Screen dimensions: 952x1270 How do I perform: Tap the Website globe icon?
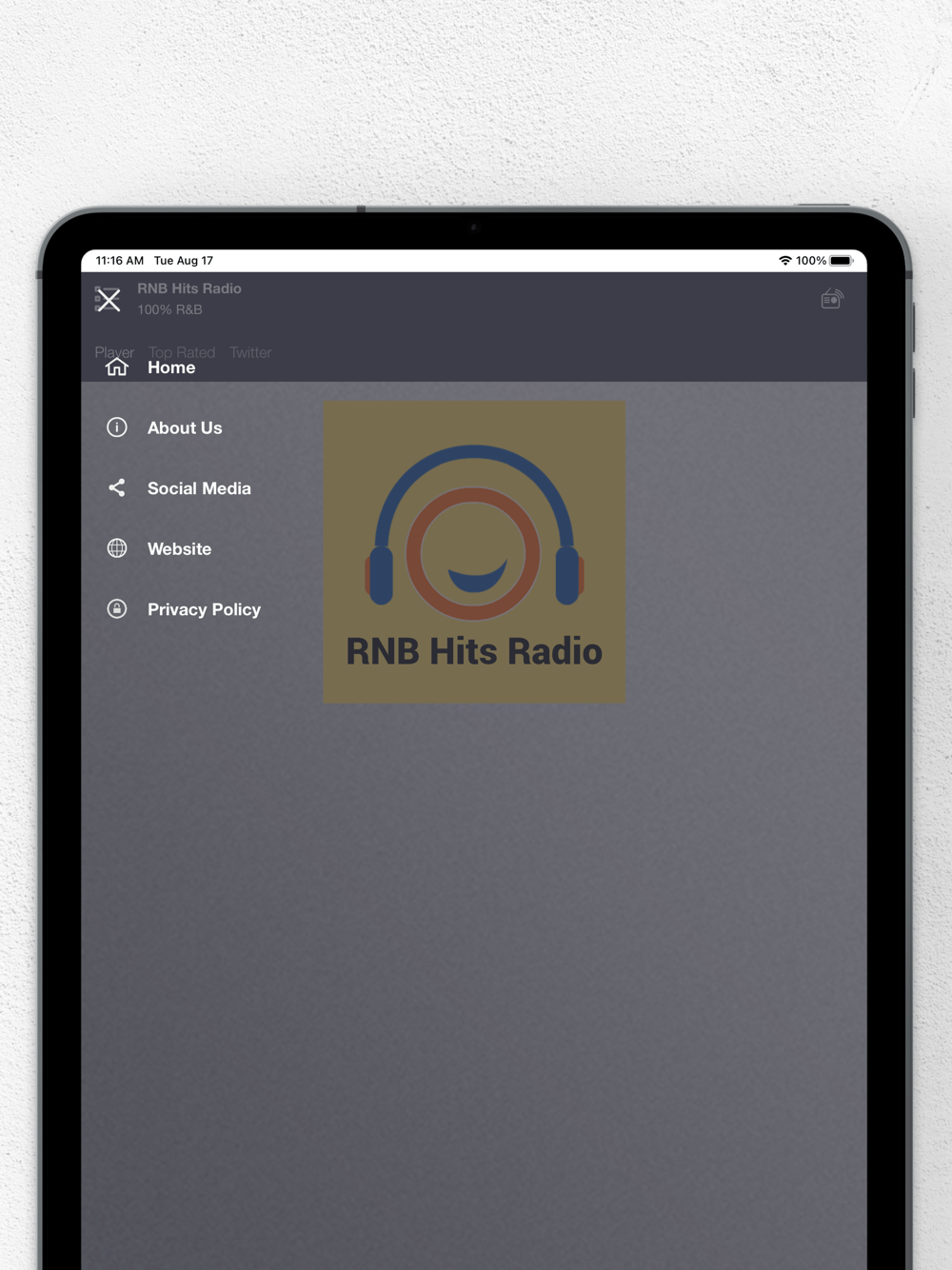point(117,548)
